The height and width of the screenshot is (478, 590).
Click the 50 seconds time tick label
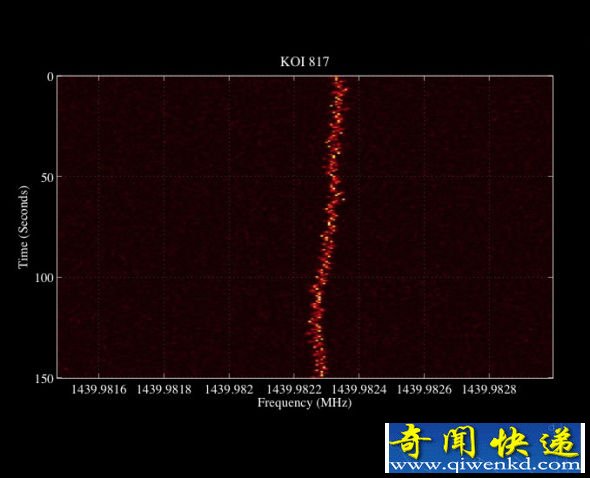tap(47, 177)
